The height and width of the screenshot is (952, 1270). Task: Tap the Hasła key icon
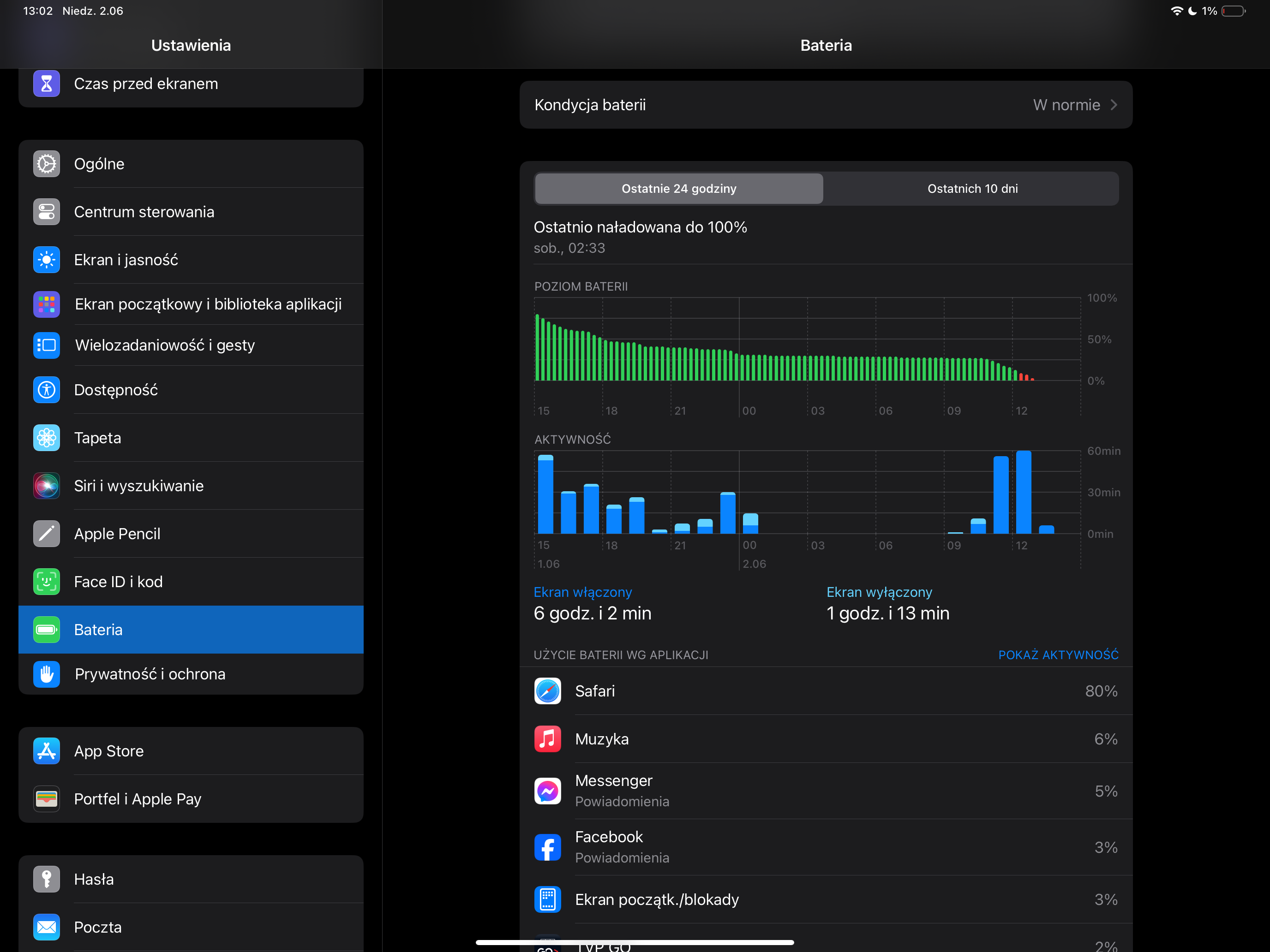point(47,879)
